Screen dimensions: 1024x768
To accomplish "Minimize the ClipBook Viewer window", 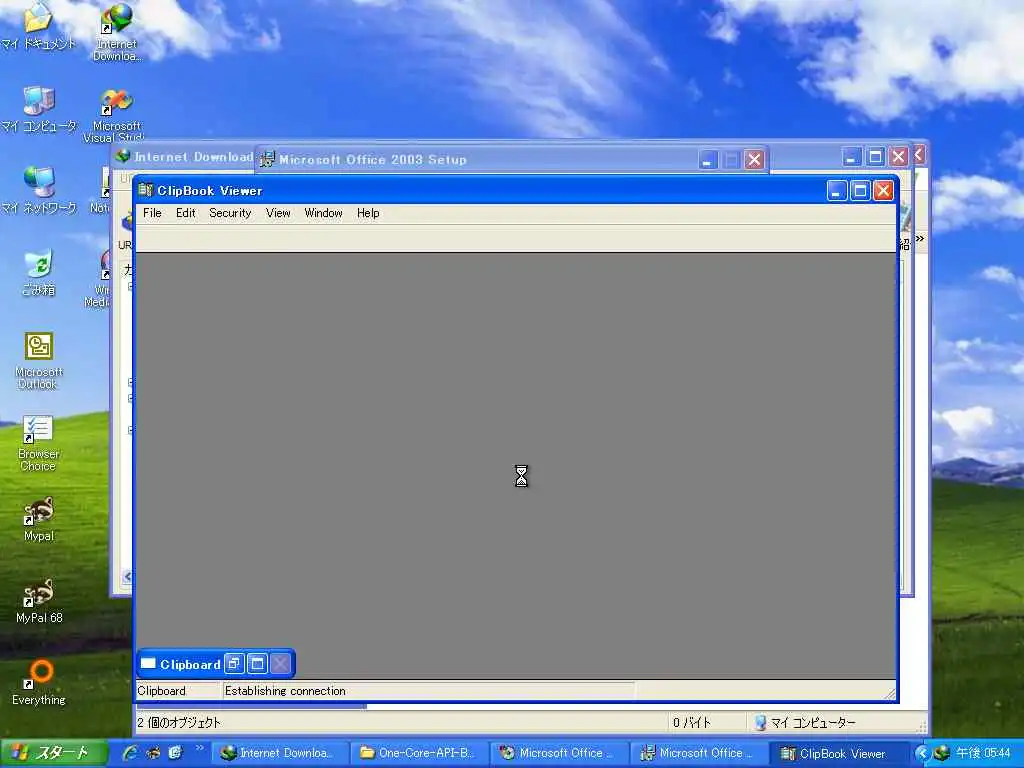I will [837, 191].
